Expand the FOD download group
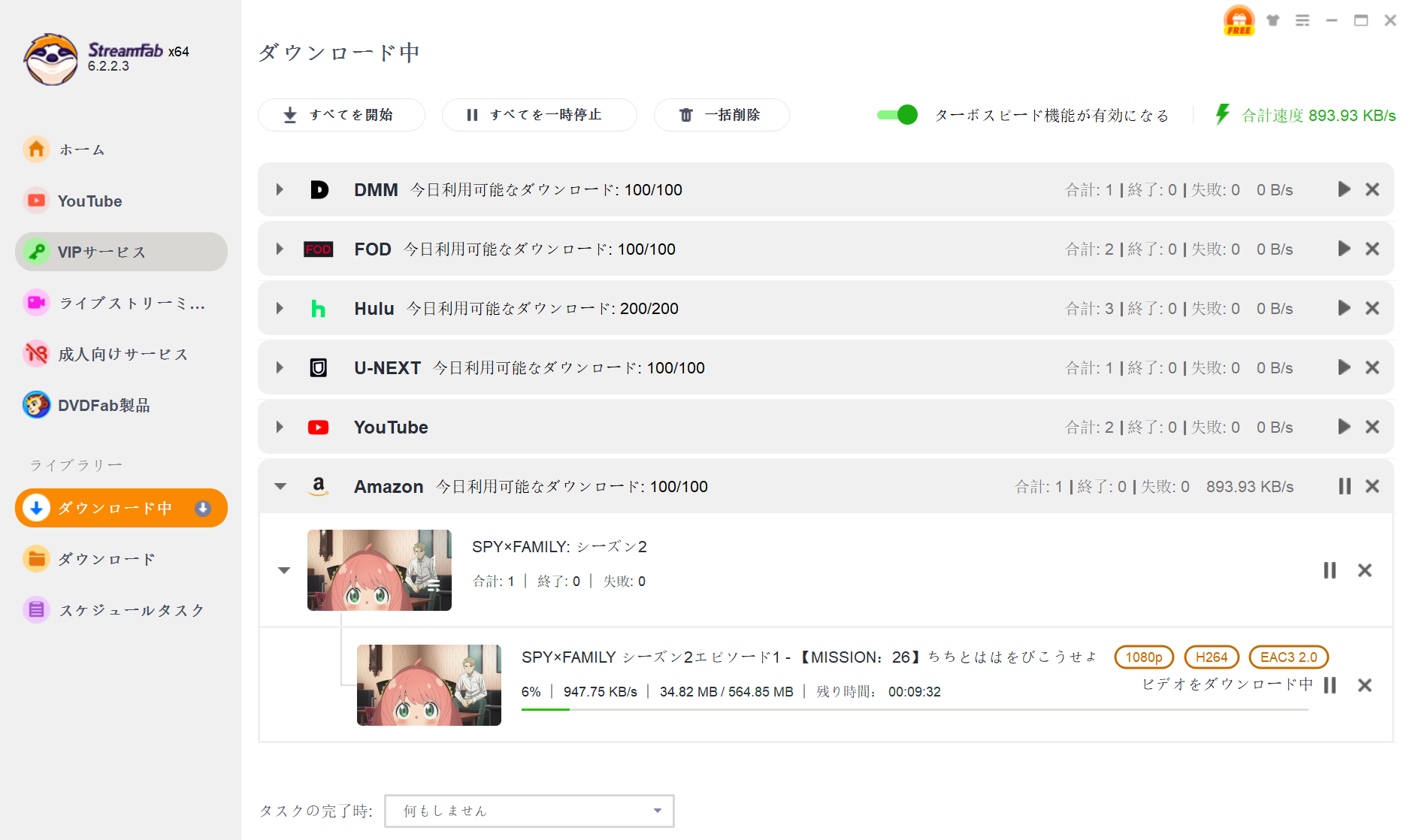 tap(280, 249)
